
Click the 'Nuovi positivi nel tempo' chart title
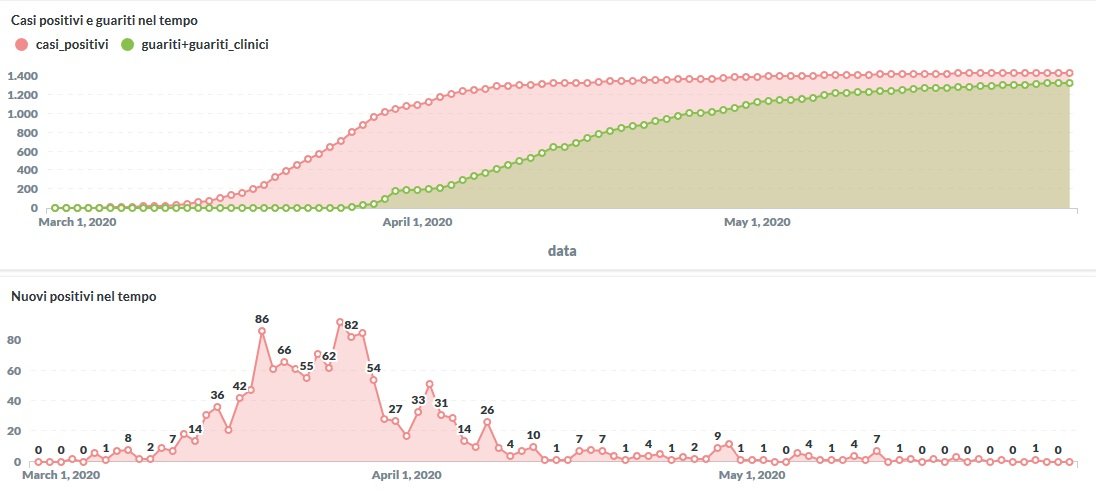pos(83,296)
